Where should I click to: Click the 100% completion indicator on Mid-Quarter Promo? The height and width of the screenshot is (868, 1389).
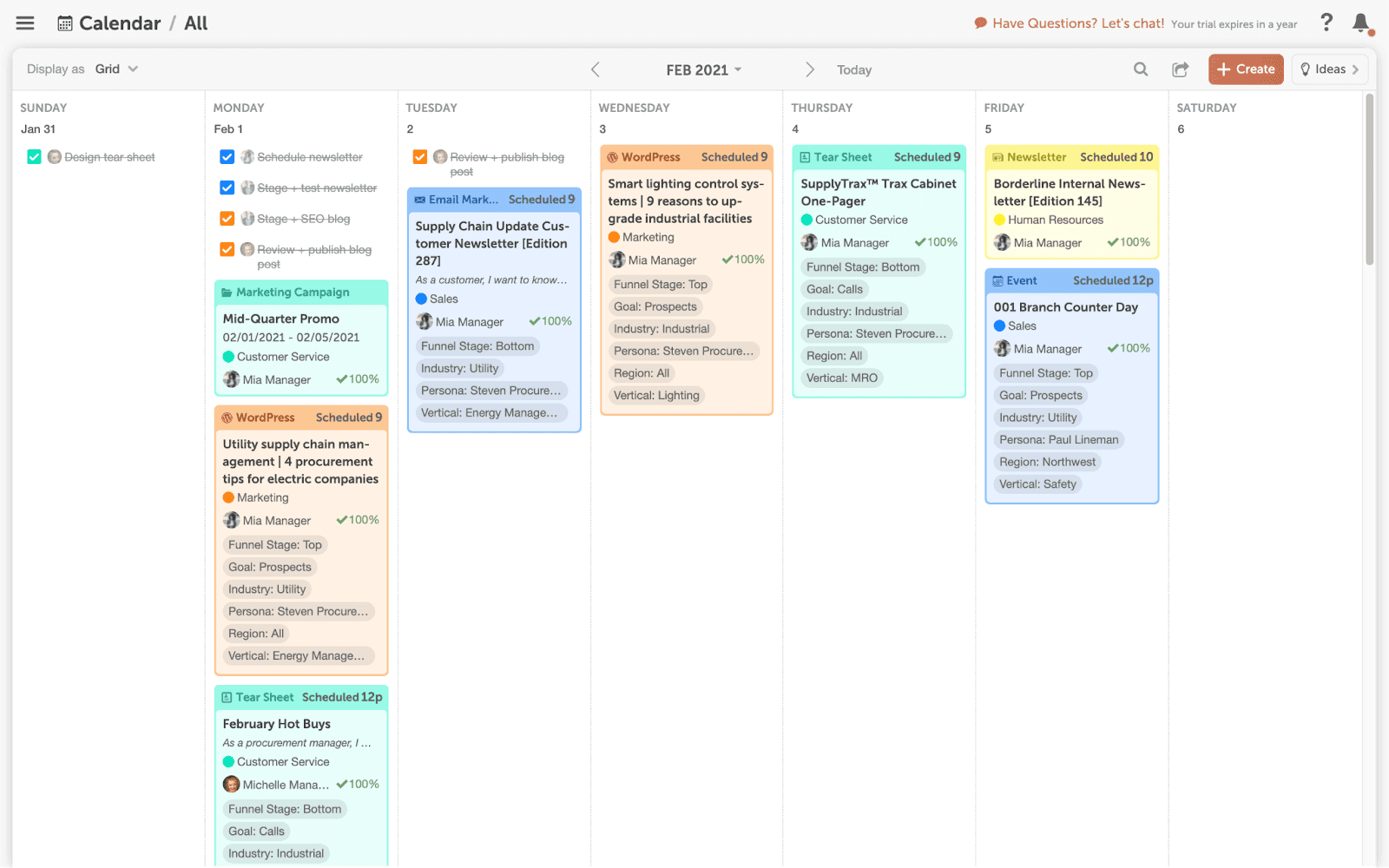pos(357,379)
